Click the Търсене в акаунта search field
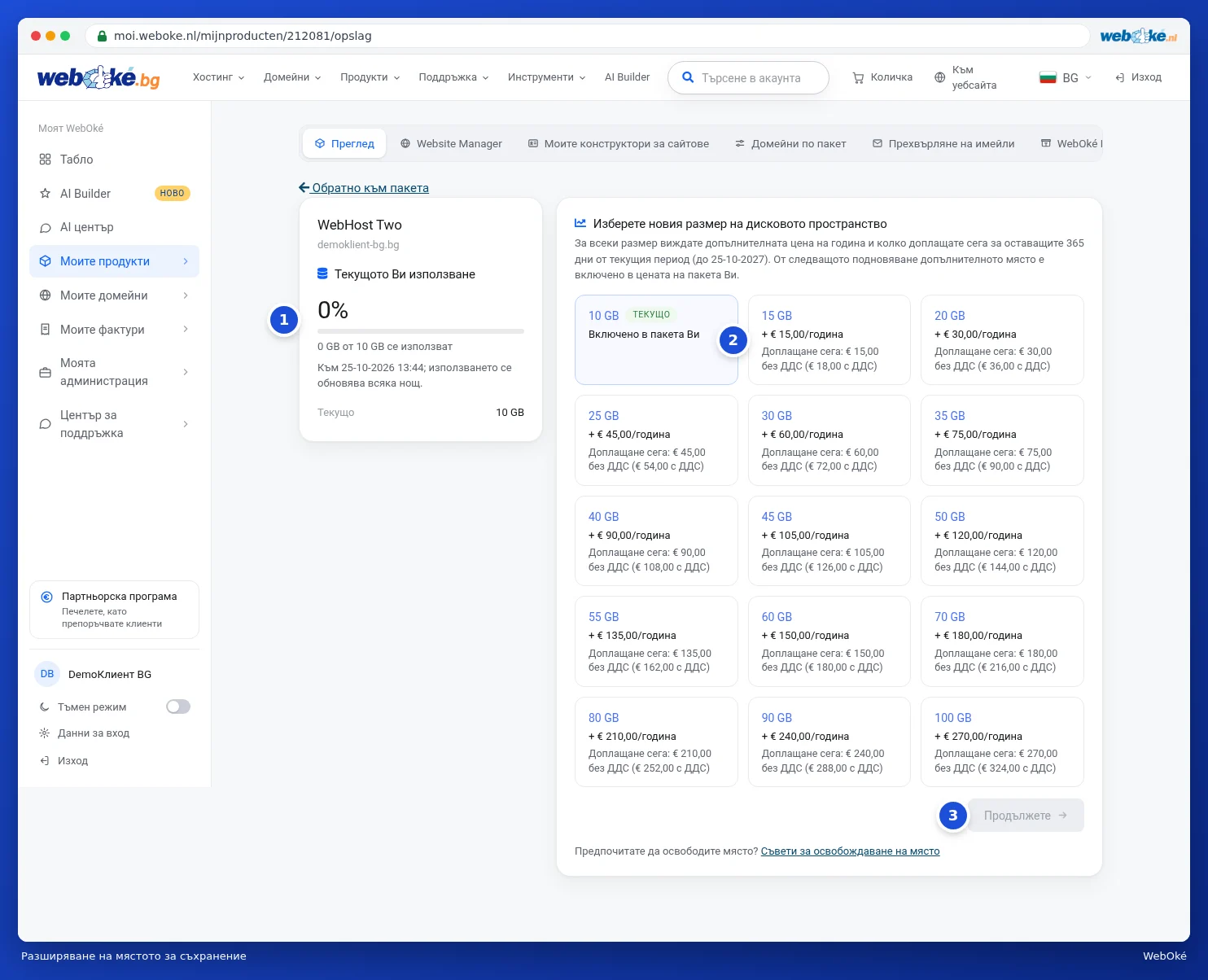 tap(748, 78)
